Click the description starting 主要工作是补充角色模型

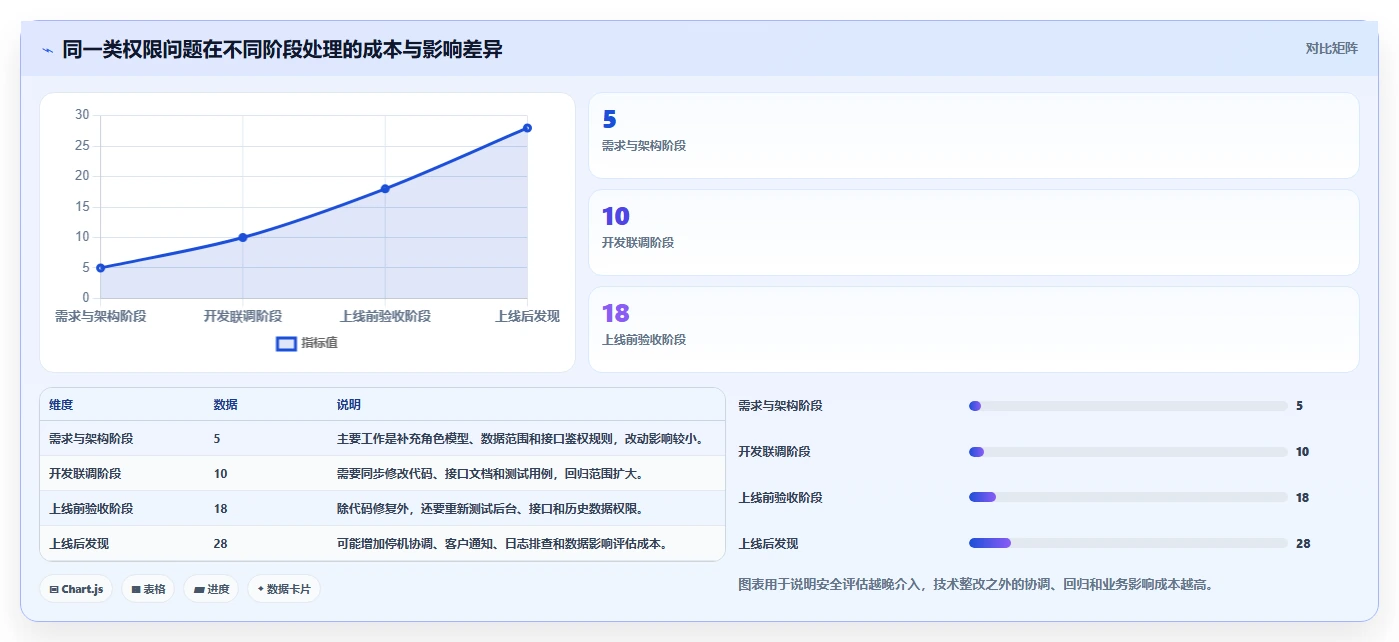[523, 438]
